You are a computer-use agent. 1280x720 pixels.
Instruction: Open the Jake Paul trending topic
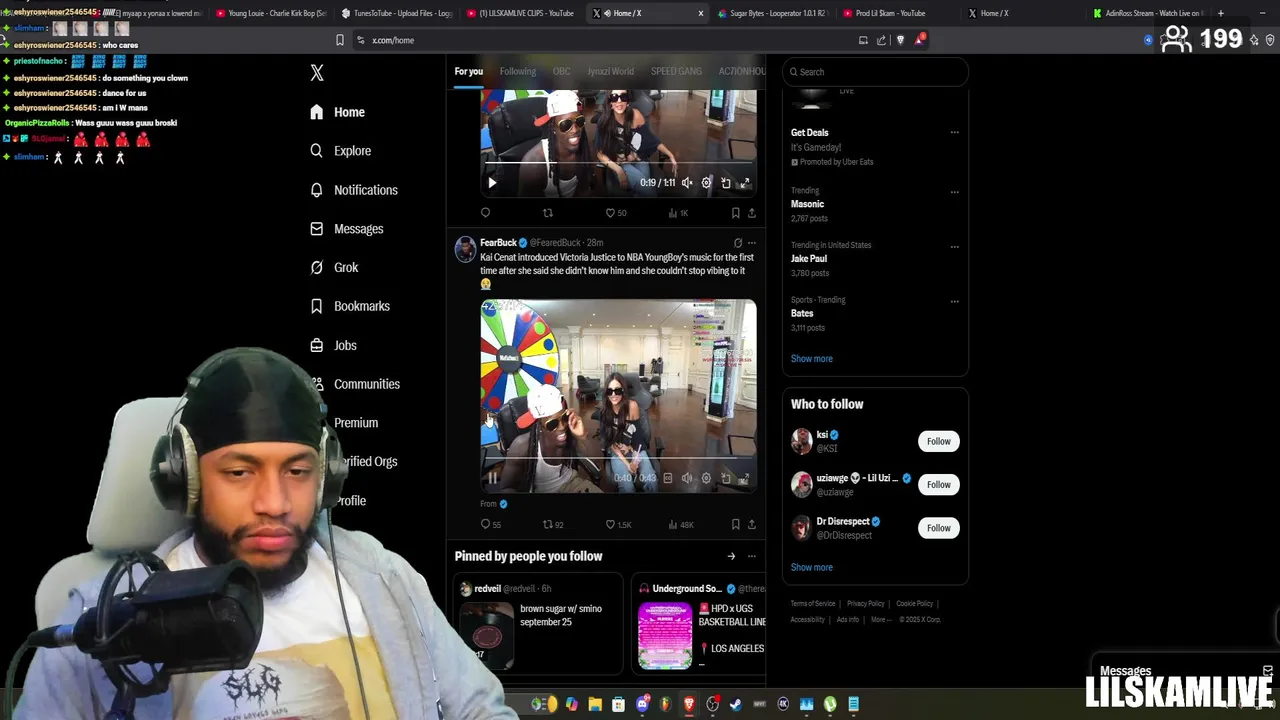click(x=809, y=258)
